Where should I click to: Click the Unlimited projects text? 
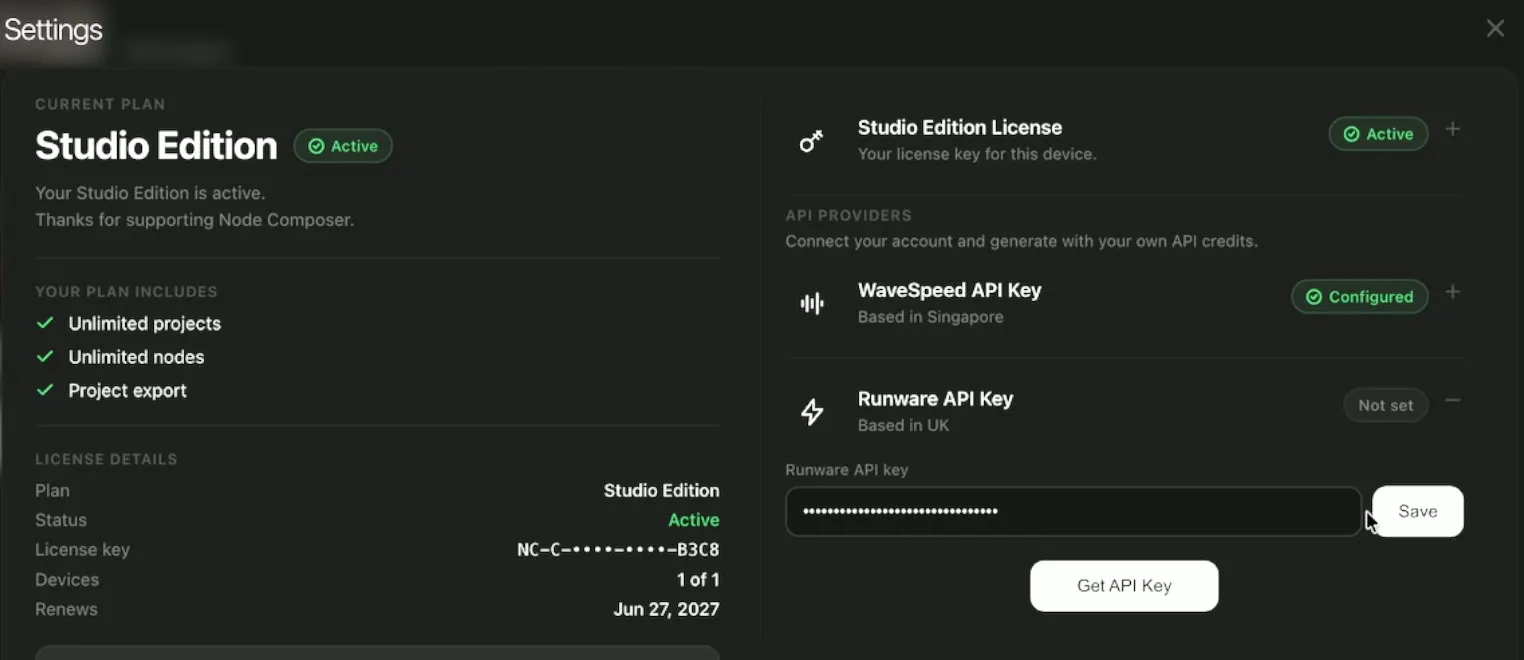click(x=145, y=323)
